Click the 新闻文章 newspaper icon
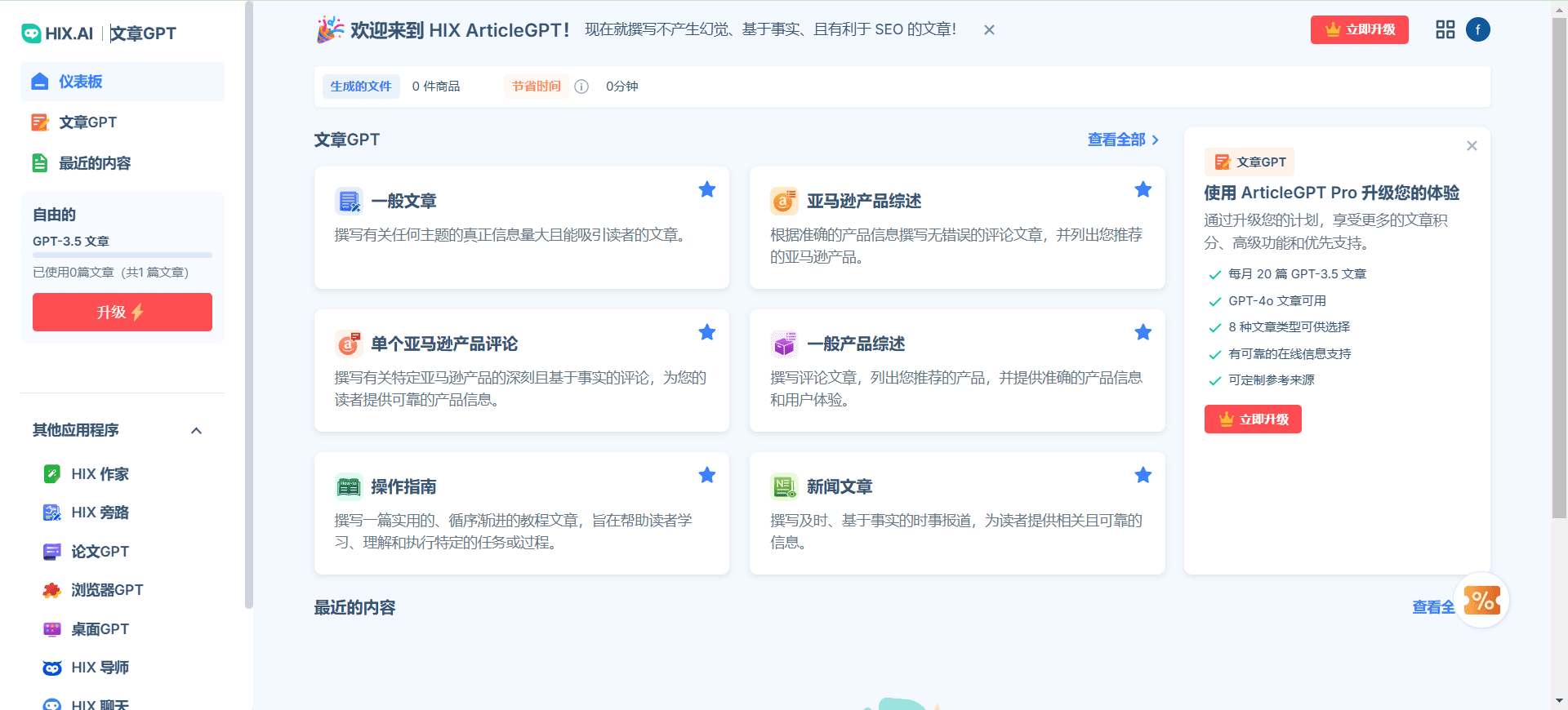This screenshot has height=710, width=1568. point(784,486)
